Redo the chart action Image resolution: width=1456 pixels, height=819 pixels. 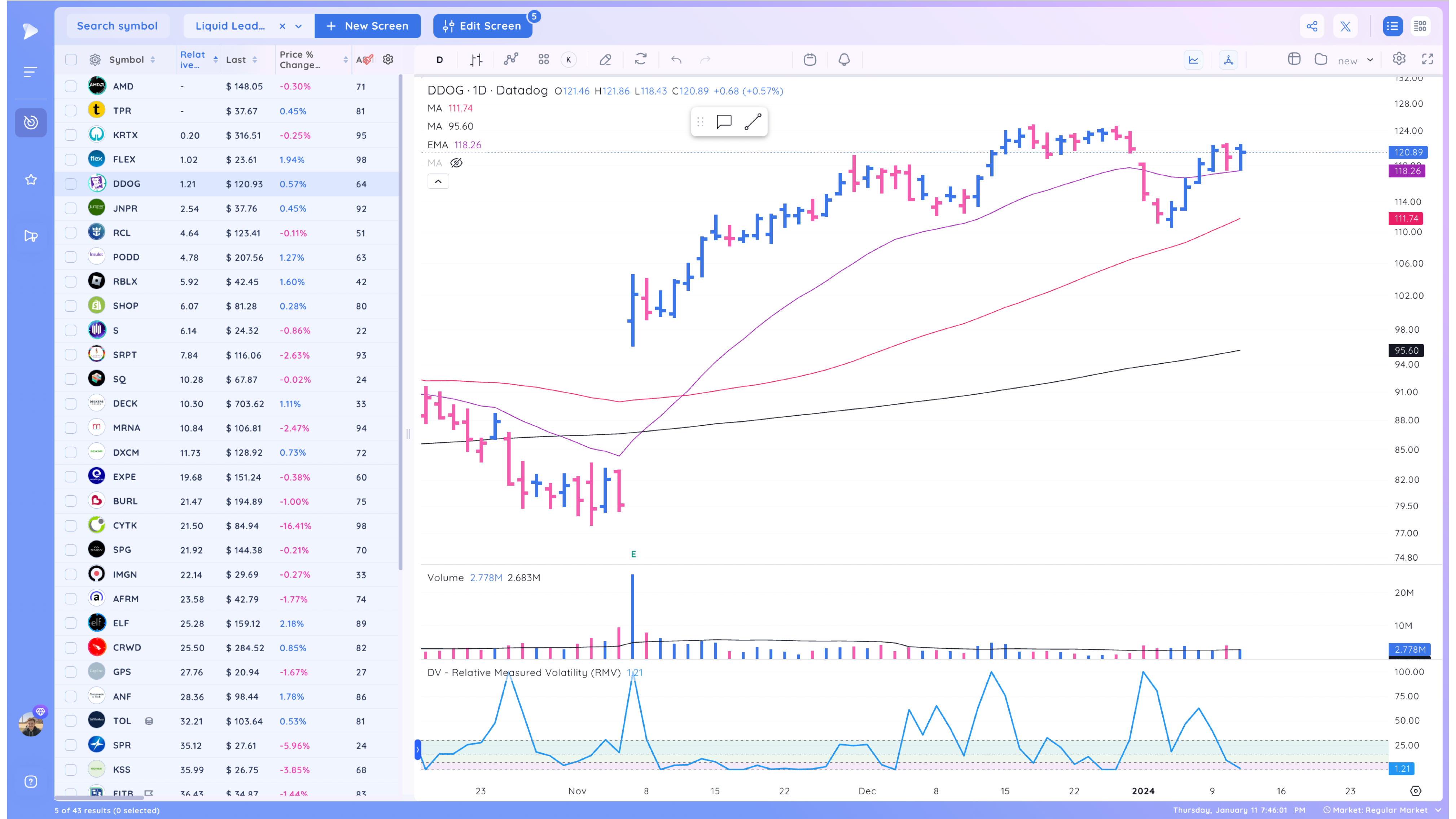point(705,59)
